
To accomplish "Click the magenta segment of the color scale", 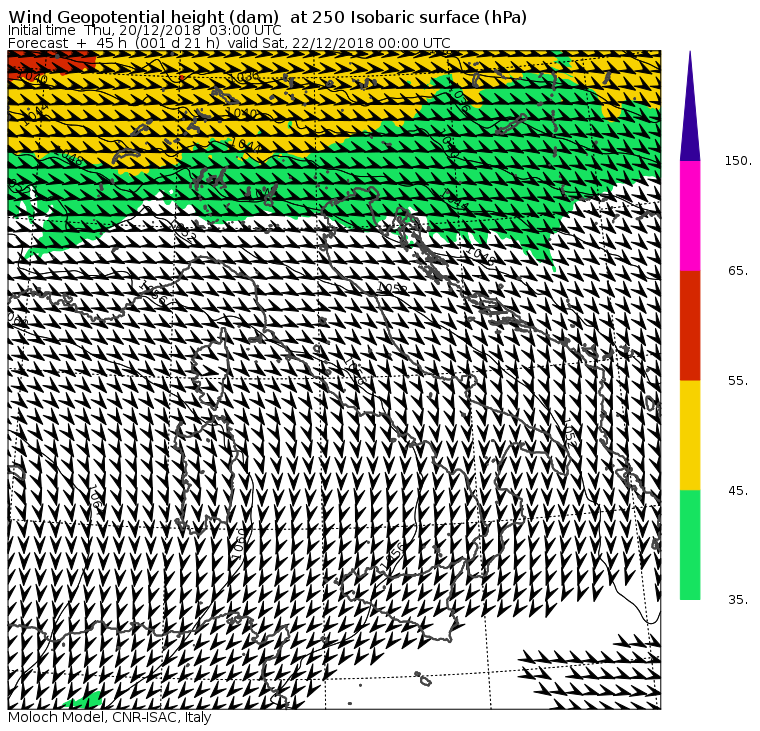I will point(690,216).
